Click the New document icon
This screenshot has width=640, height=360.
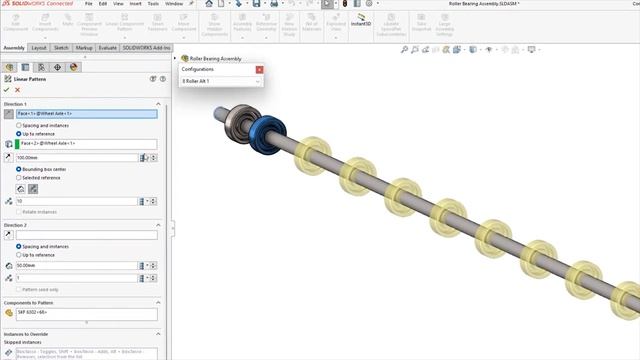[x=221, y=4]
